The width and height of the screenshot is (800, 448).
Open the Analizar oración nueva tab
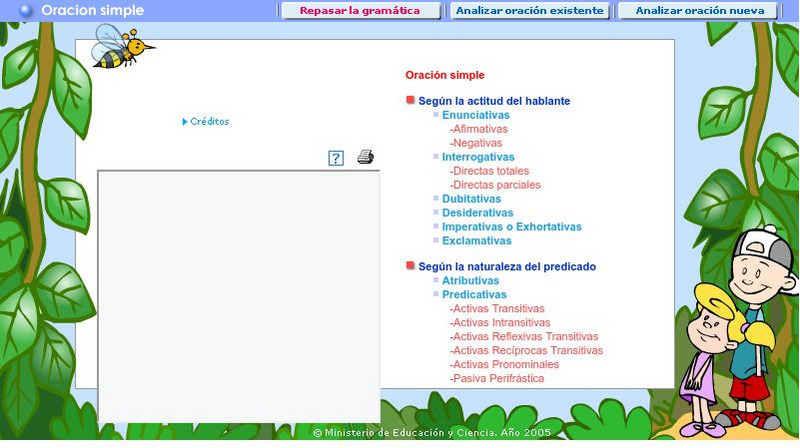[x=699, y=11]
